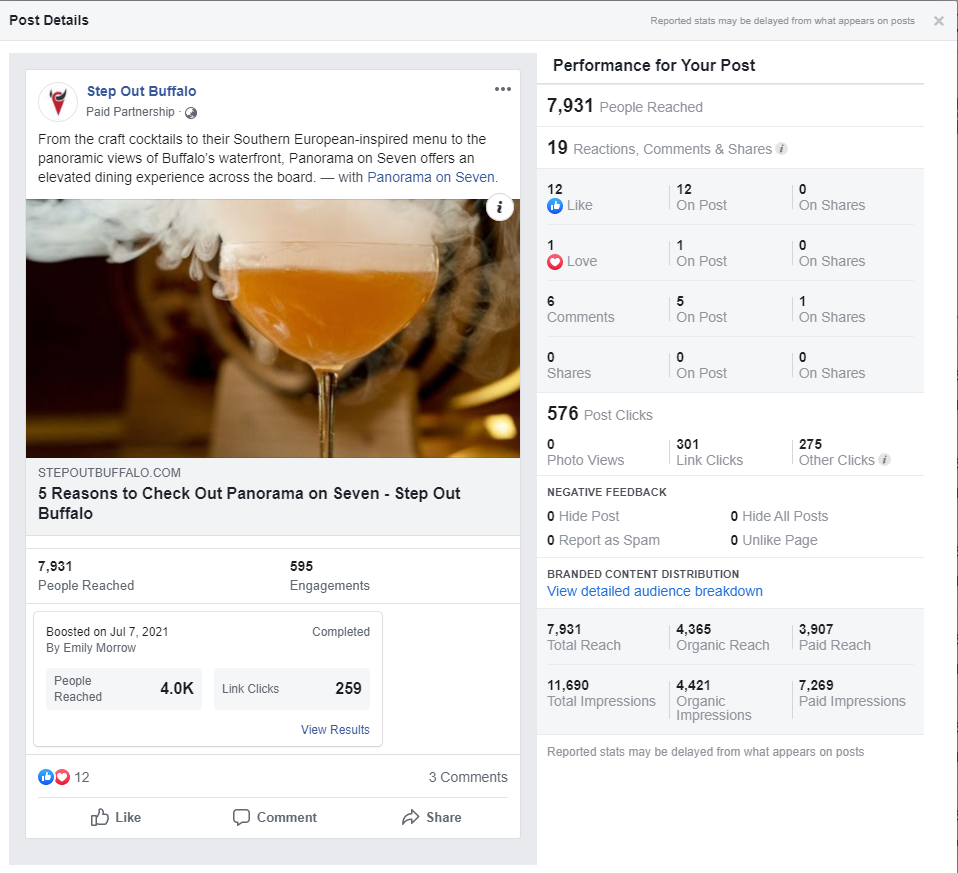The width and height of the screenshot is (958, 873).
Task: Open the cocktail photo article thumbnail
Action: point(273,329)
